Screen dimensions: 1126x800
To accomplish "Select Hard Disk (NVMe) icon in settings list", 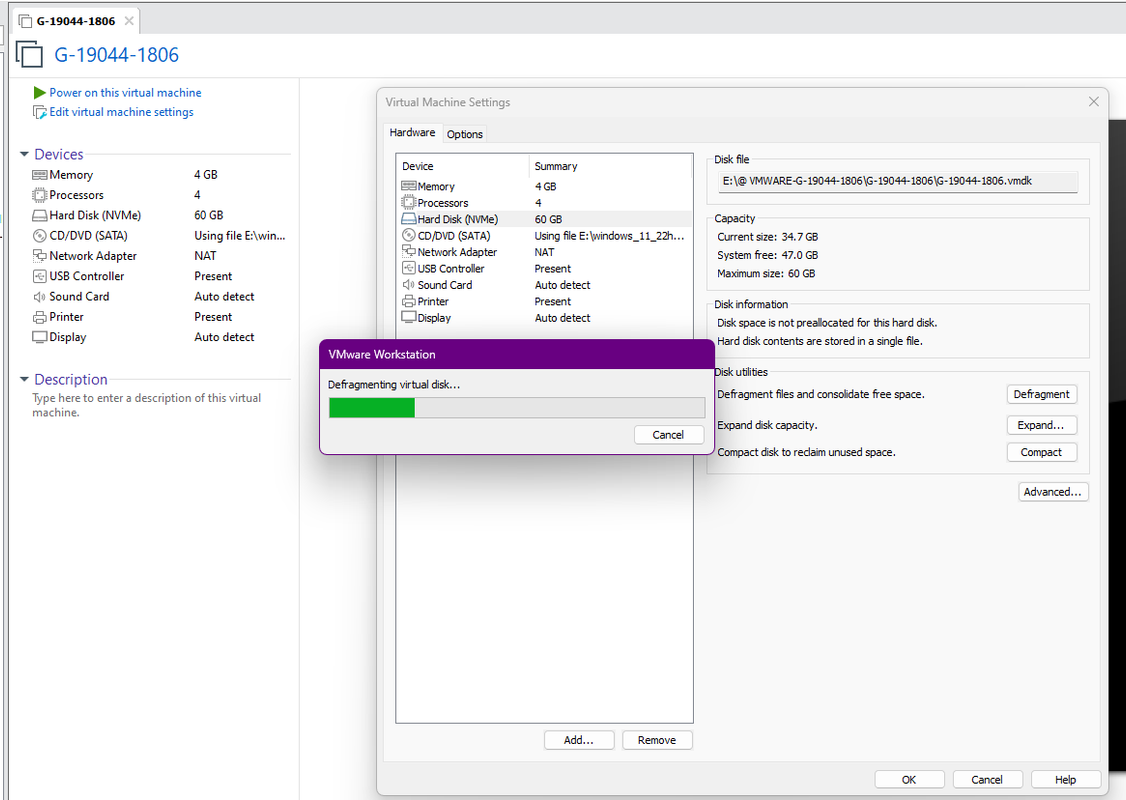I will click(409, 219).
